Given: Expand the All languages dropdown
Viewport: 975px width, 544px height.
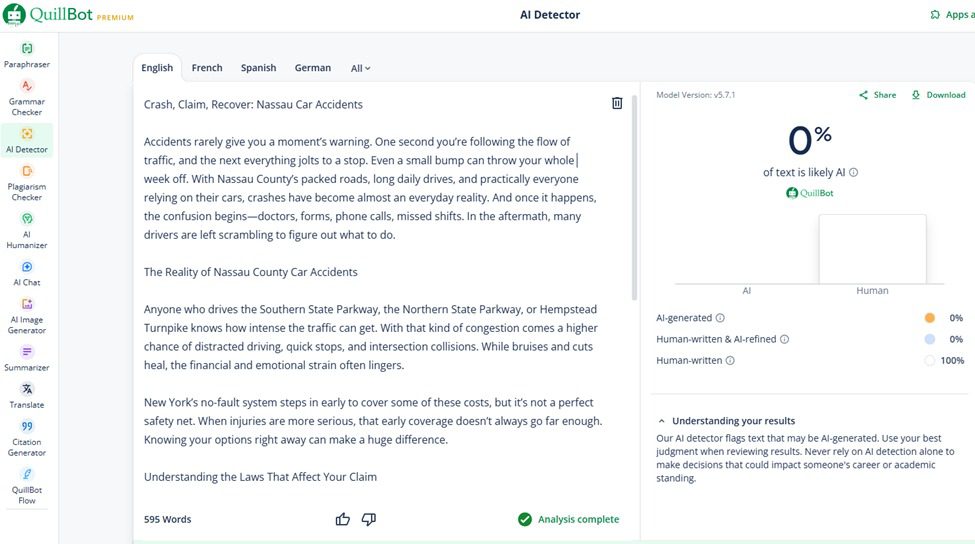Looking at the screenshot, I should tap(360, 68).
